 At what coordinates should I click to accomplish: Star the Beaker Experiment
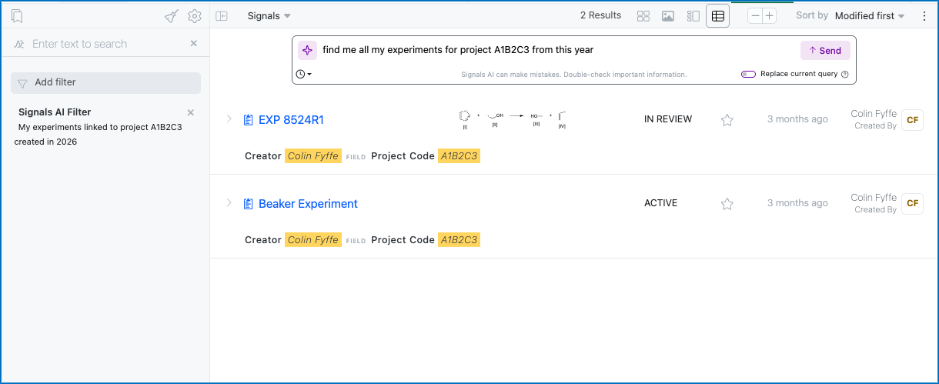(x=727, y=204)
